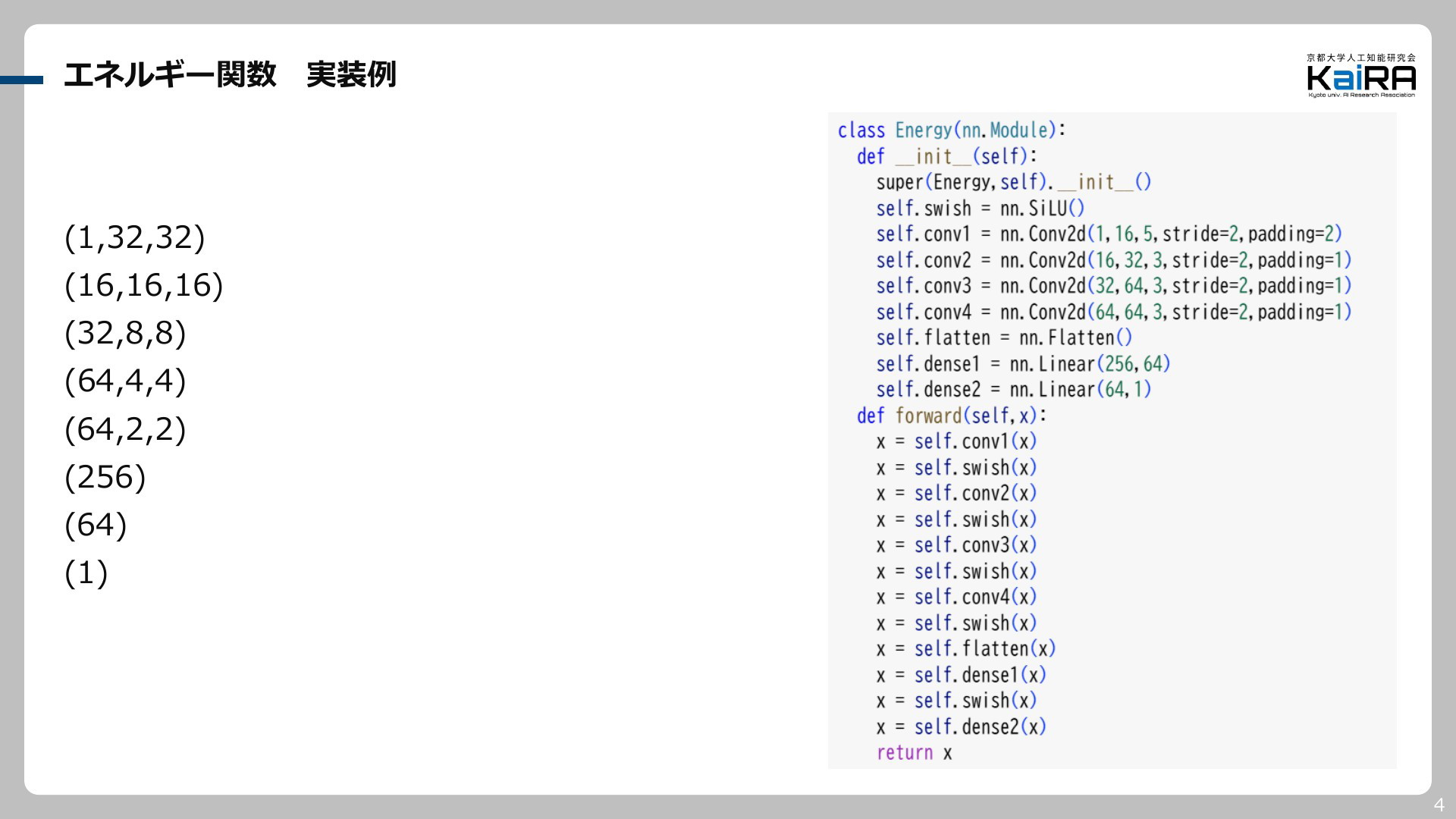Viewport: 1456px width, 819px height.
Task: Select the shape text (1,32,32)
Action: coord(135,237)
